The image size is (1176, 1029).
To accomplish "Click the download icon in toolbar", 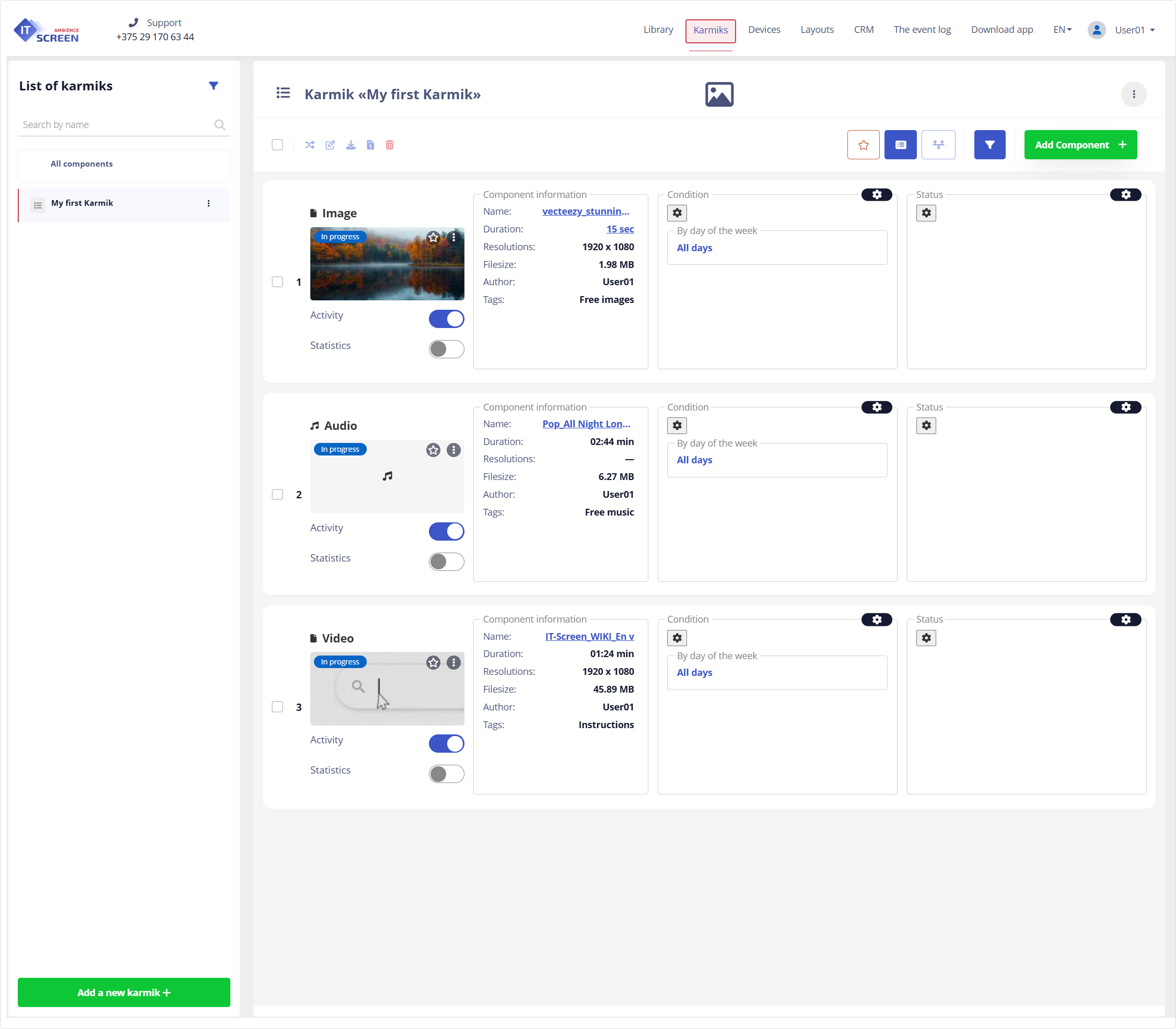I will [x=351, y=145].
